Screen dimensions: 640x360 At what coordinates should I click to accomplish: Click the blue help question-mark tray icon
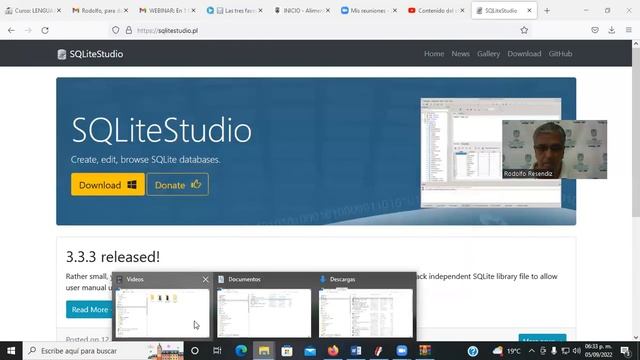pos(473,351)
